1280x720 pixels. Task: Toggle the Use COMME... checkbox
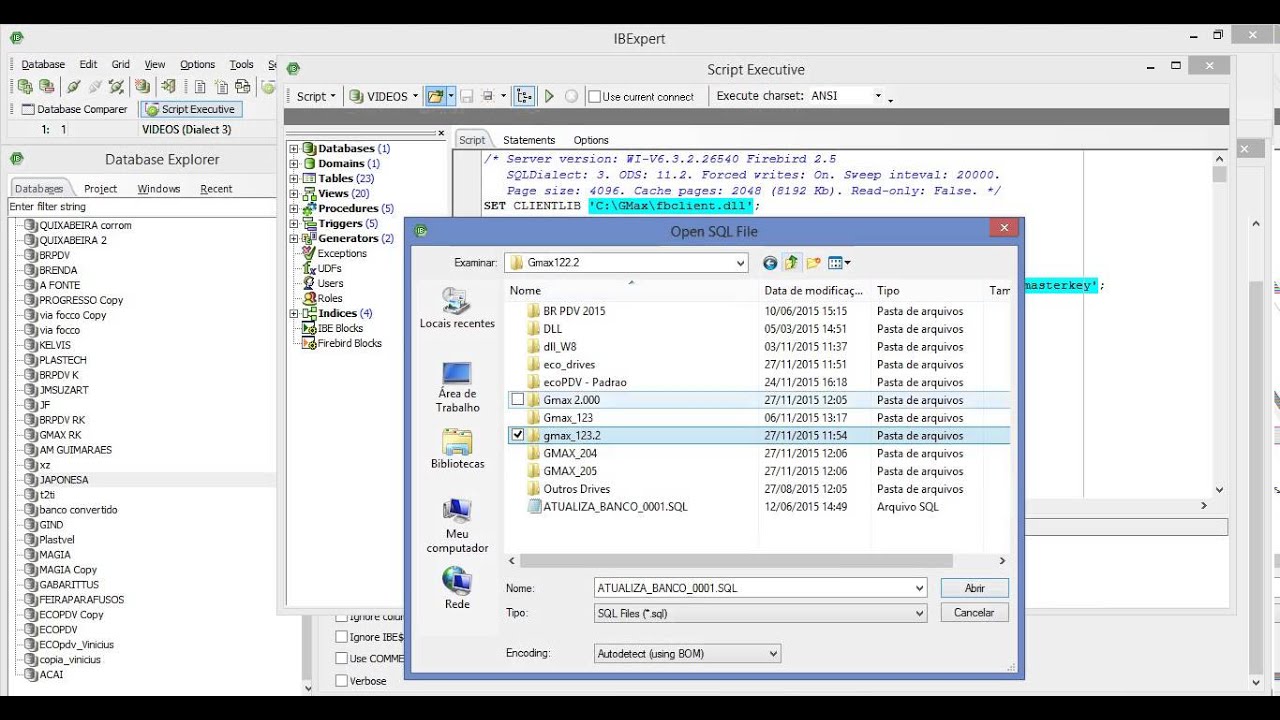tap(342, 659)
